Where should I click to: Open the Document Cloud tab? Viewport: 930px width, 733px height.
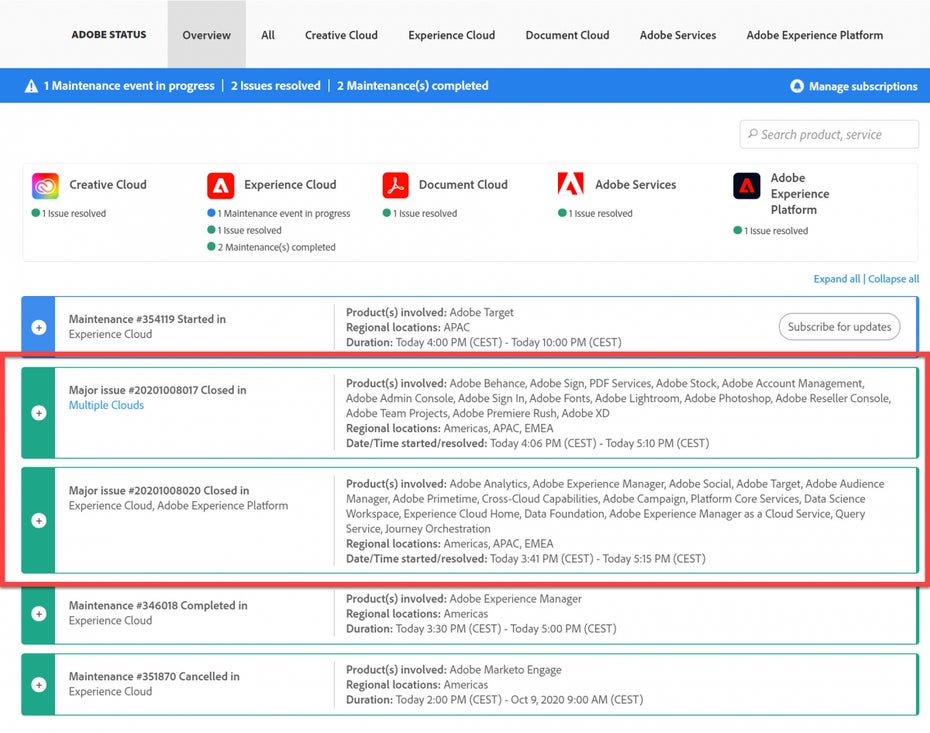point(567,35)
